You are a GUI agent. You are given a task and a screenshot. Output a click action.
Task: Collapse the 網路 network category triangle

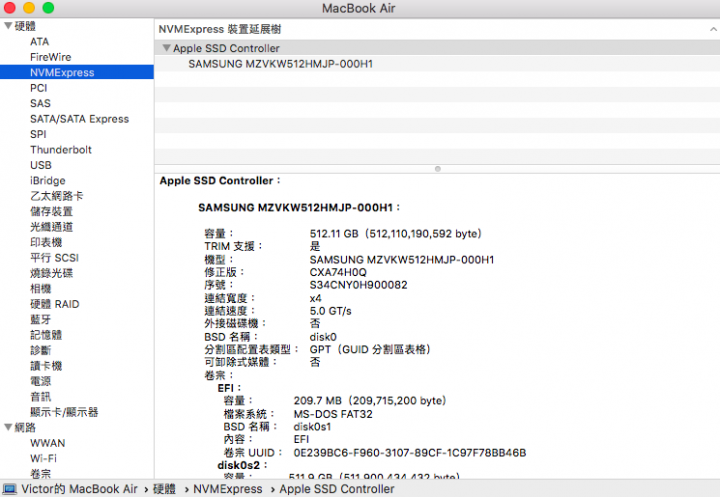[x=8, y=427]
